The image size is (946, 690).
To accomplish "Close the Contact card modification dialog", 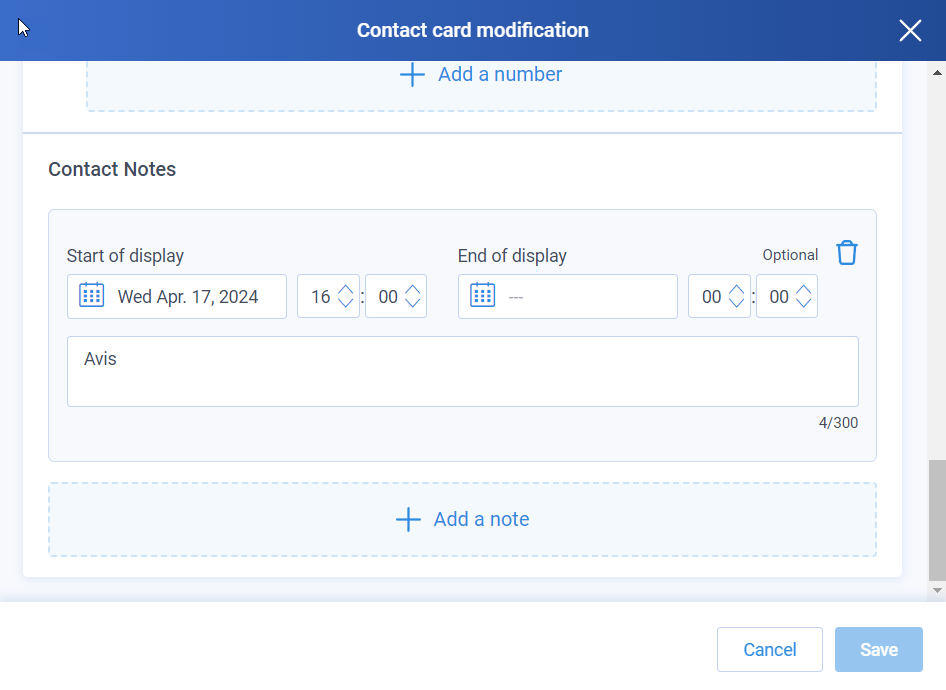I will pos(910,30).
